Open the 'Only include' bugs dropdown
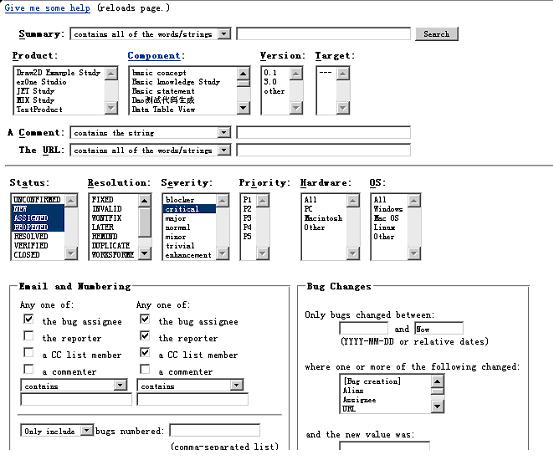Image resolution: width=553 pixels, height=462 pixels. (57, 431)
